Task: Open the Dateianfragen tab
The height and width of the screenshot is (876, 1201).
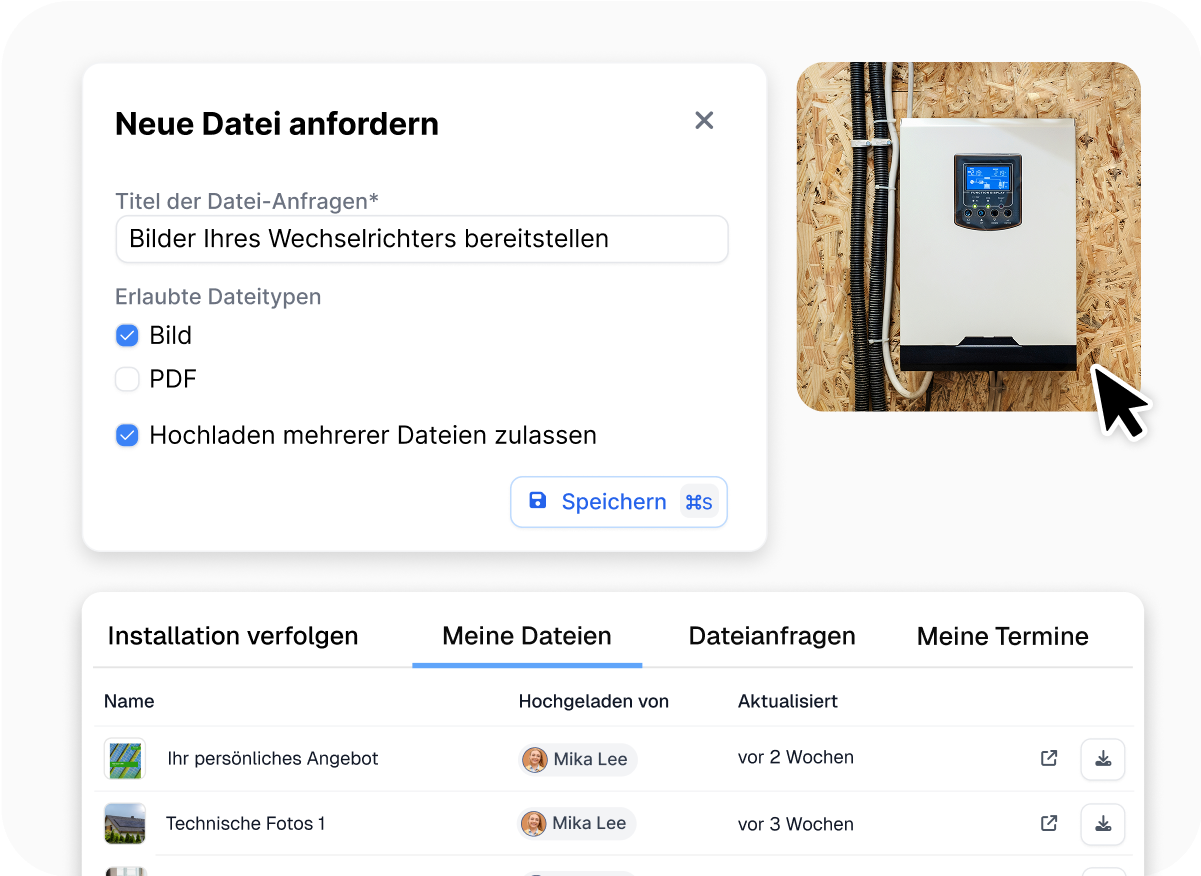Action: click(772, 636)
